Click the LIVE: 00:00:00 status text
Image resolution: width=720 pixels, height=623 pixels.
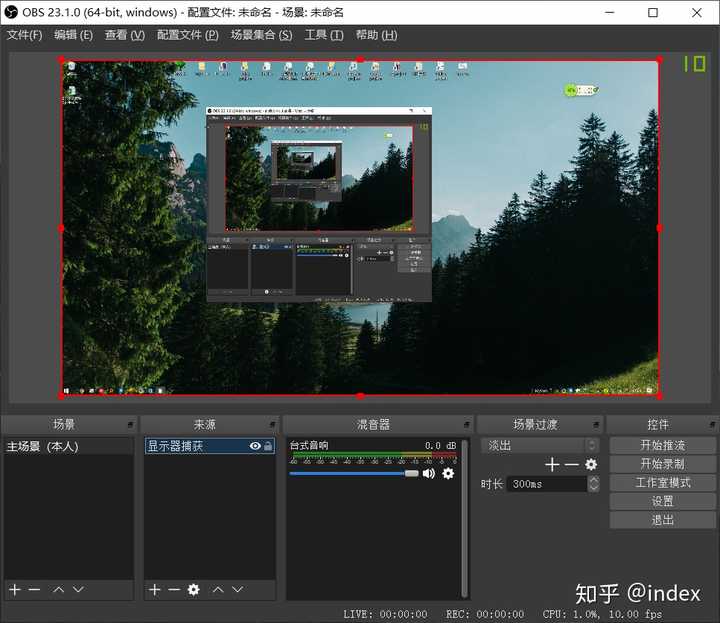[385, 614]
